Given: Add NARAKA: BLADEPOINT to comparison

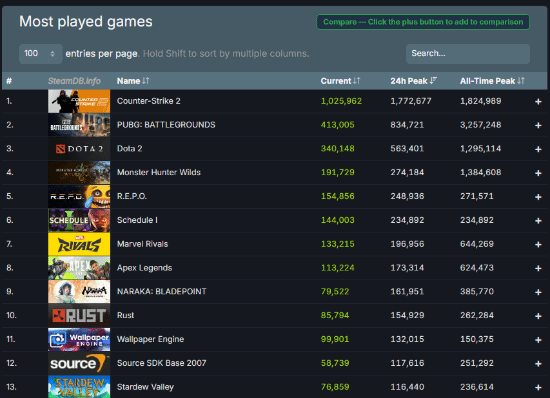Looking at the screenshot, I should coord(538,292).
